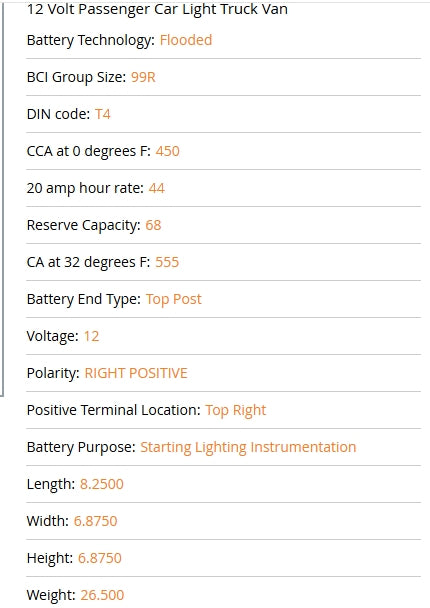Select the 44 amp hour rate value
Screen dimensions: 430x608
[x=157, y=188]
